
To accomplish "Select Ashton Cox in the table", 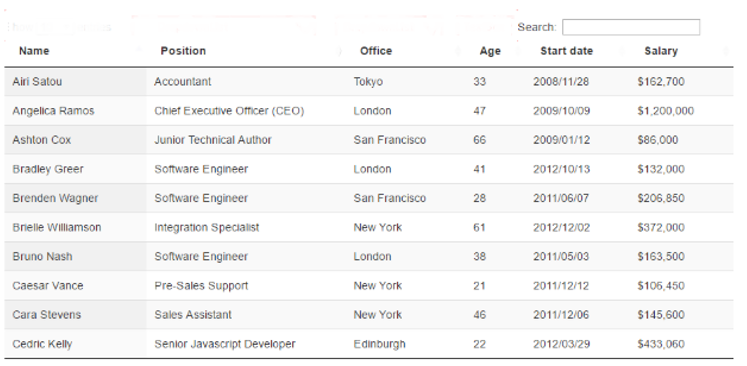I will click(x=41, y=140).
